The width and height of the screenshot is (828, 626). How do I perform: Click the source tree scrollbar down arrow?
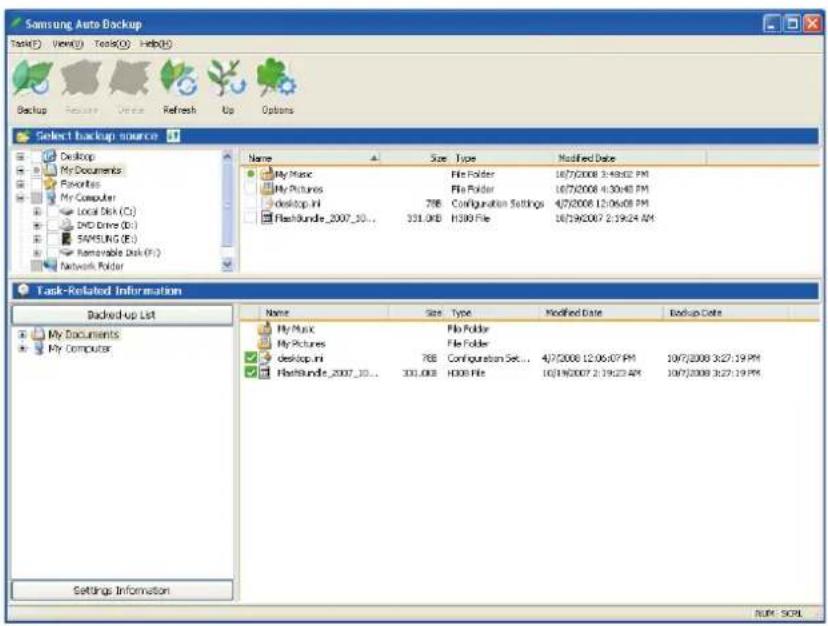(227, 264)
